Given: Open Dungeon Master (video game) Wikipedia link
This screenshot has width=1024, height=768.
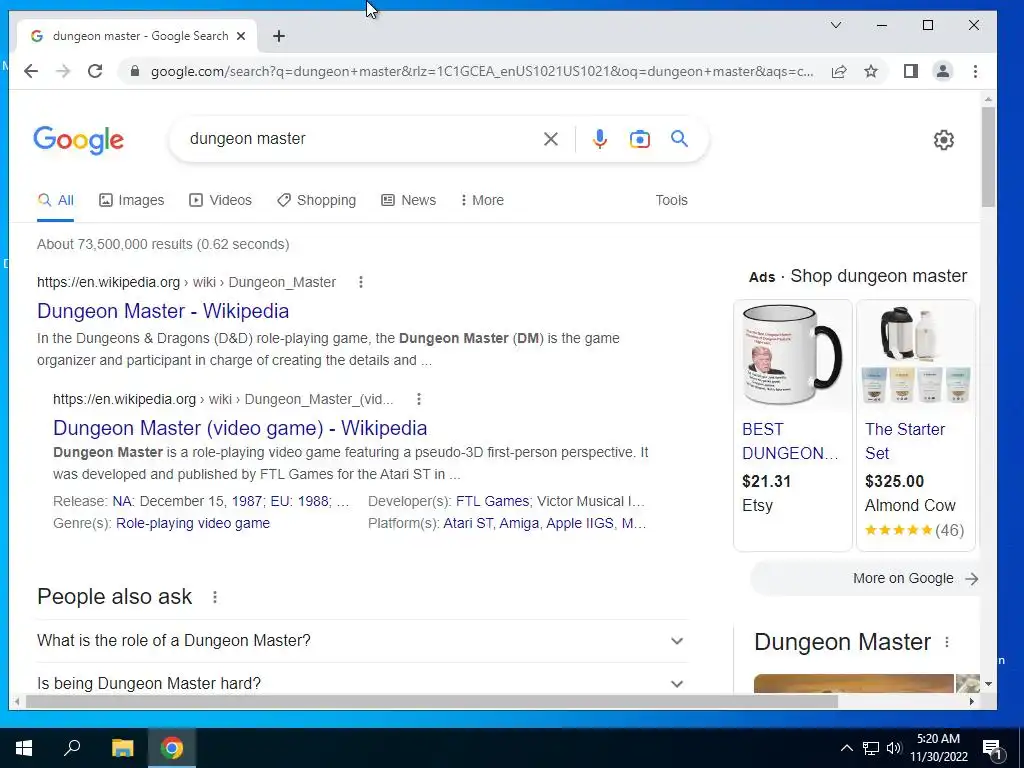Looking at the screenshot, I should [x=240, y=428].
